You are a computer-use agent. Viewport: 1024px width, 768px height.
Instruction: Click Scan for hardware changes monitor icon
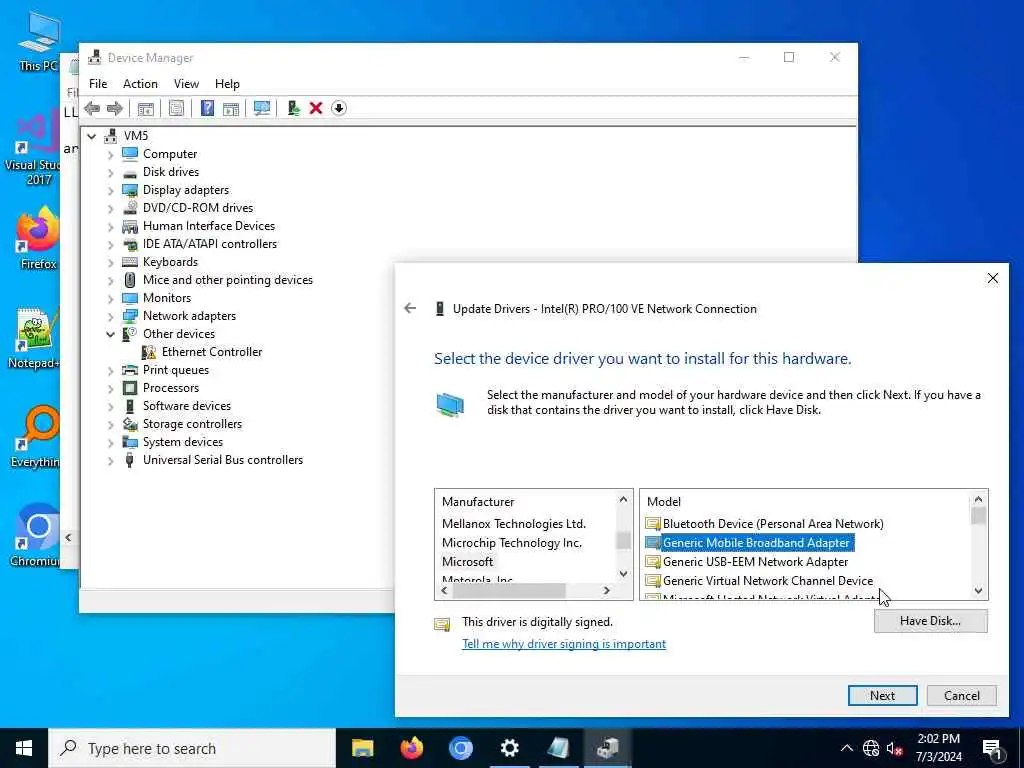point(262,108)
